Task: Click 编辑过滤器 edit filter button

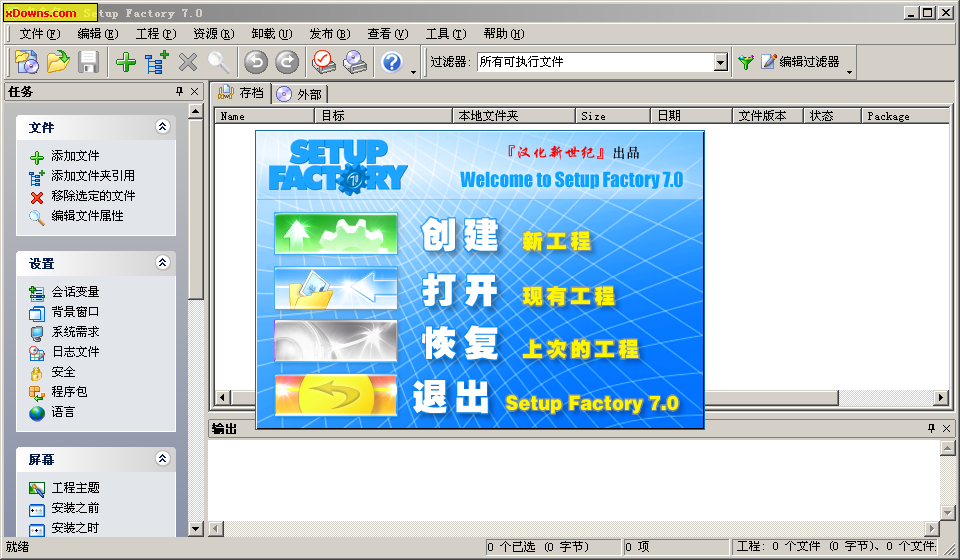Action: 800,62
